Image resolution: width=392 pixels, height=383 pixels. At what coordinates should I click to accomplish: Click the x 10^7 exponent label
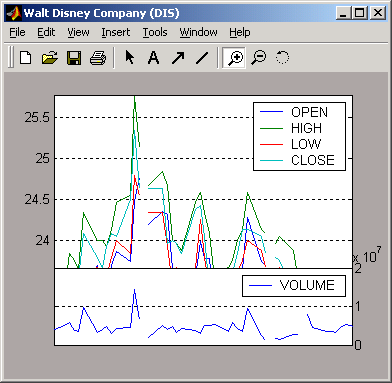367,256
